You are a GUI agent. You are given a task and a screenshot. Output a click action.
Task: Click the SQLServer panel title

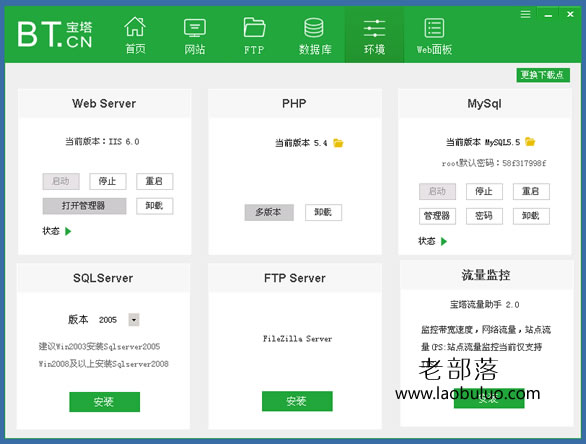103,278
